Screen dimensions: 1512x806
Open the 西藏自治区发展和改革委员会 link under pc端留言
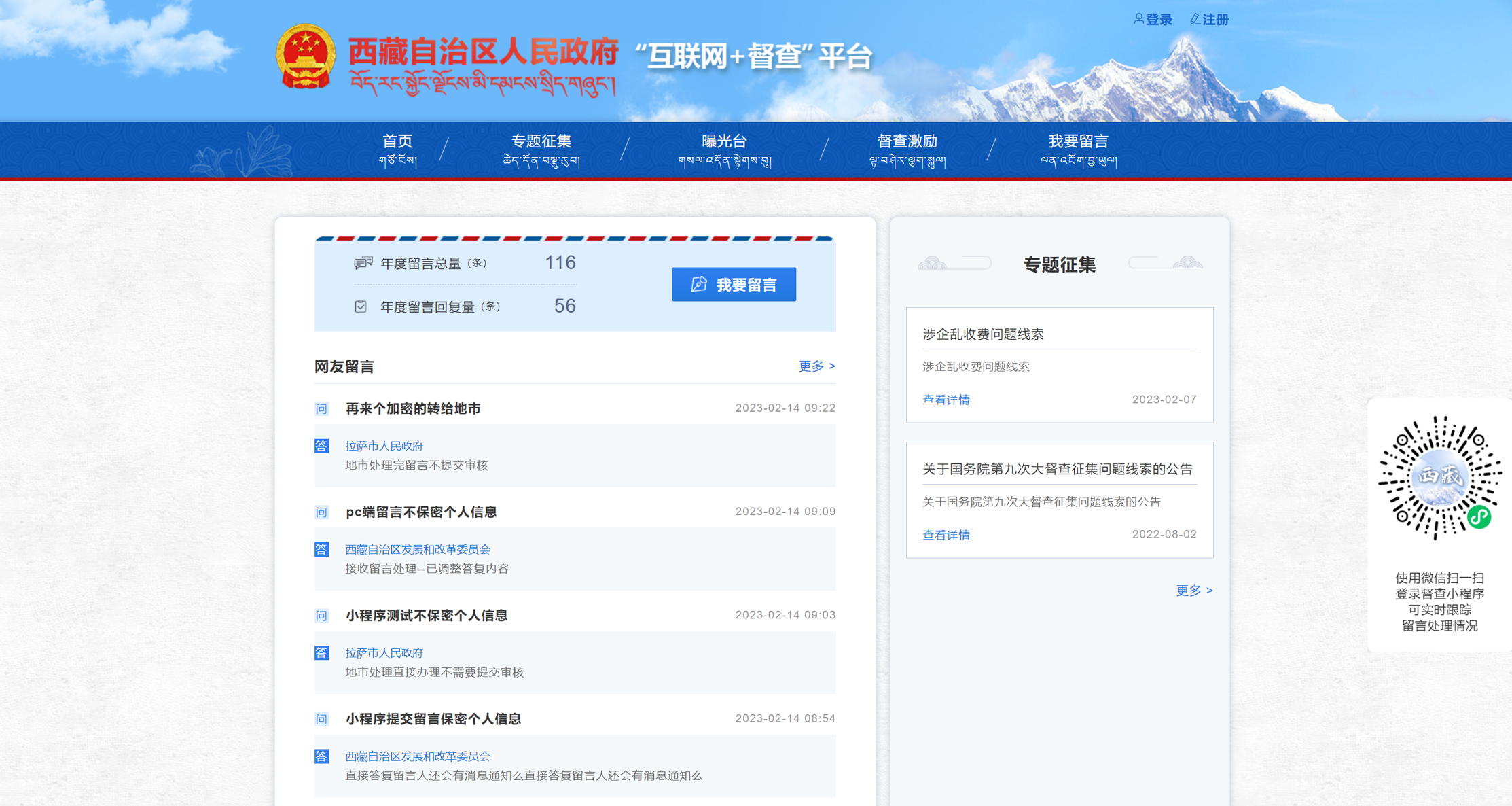[x=417, y=549]
